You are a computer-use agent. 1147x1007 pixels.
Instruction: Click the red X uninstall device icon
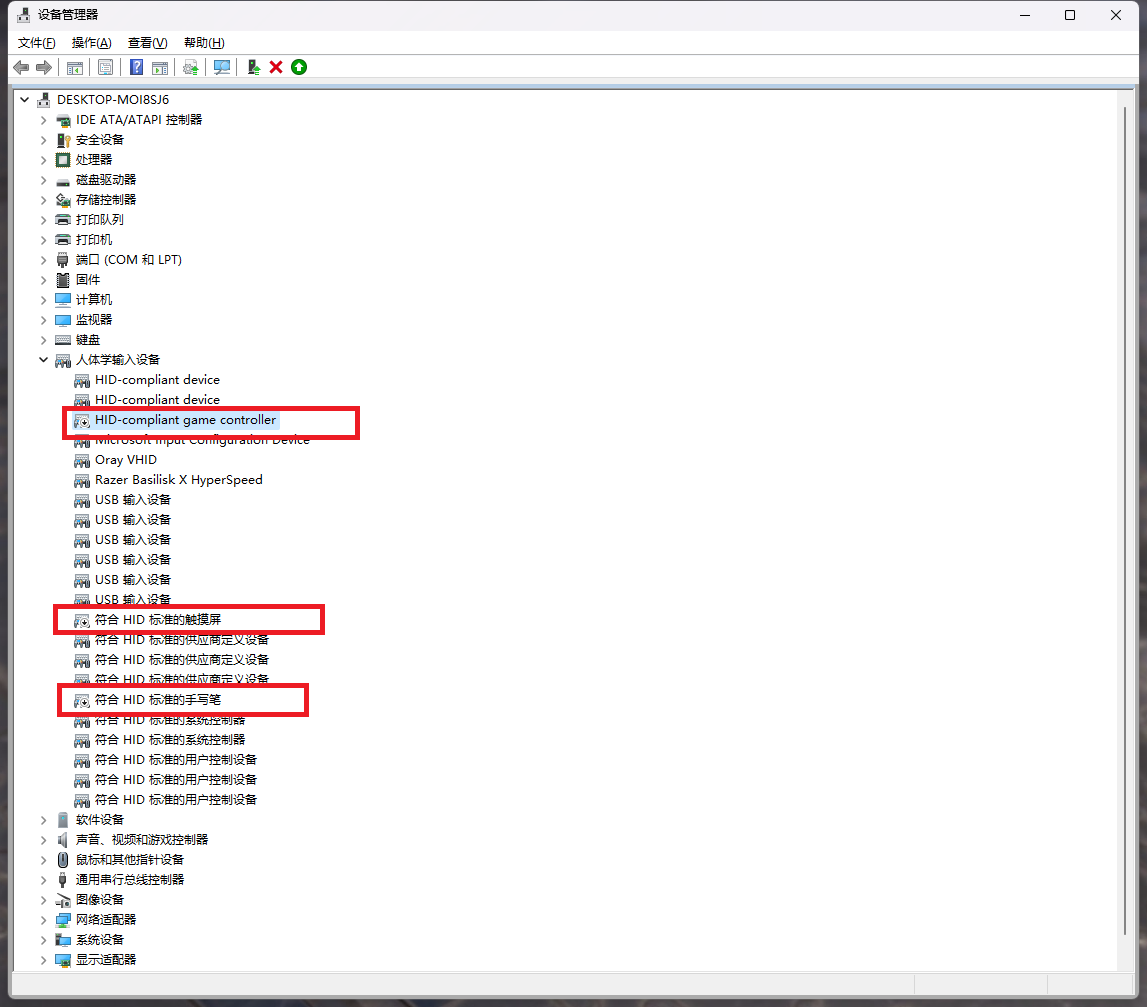[276, 67]
